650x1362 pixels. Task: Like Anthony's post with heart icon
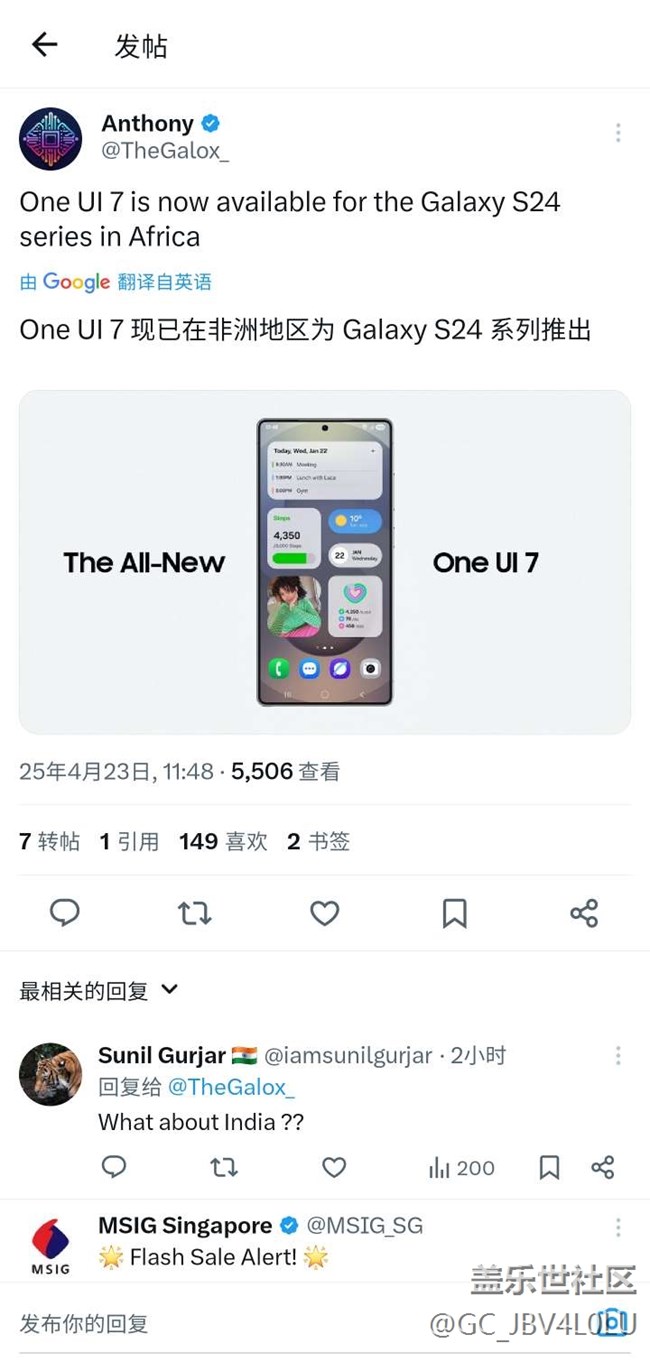[x=324, y=912]
